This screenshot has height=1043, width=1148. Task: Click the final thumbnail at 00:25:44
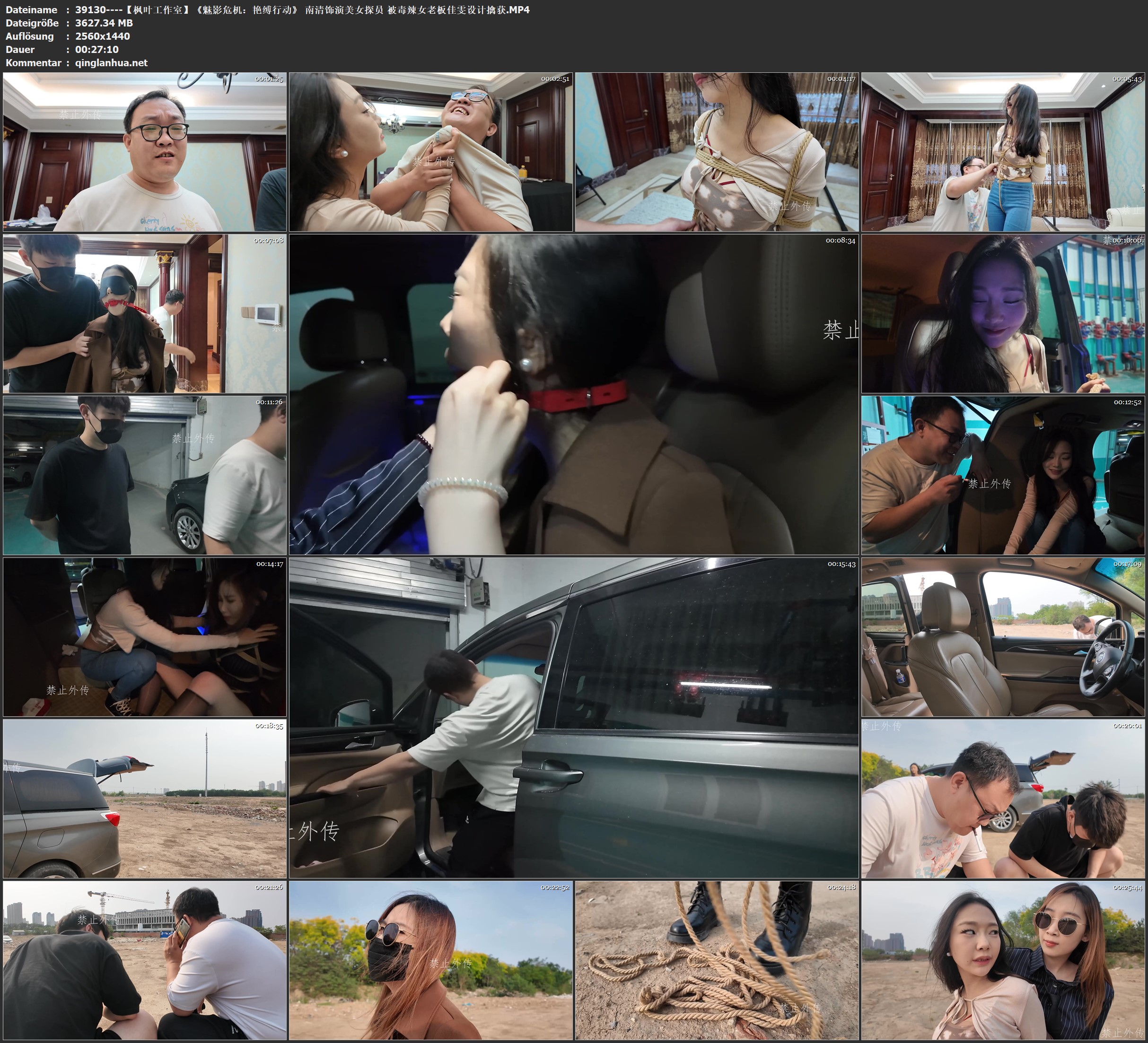[1003, 960]
